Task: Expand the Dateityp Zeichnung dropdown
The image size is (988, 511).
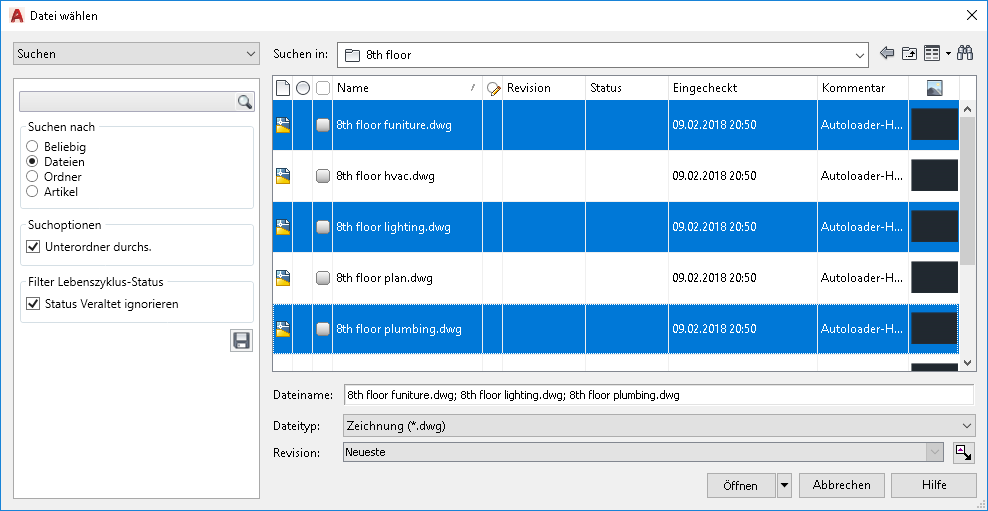Action: (659, 426)
